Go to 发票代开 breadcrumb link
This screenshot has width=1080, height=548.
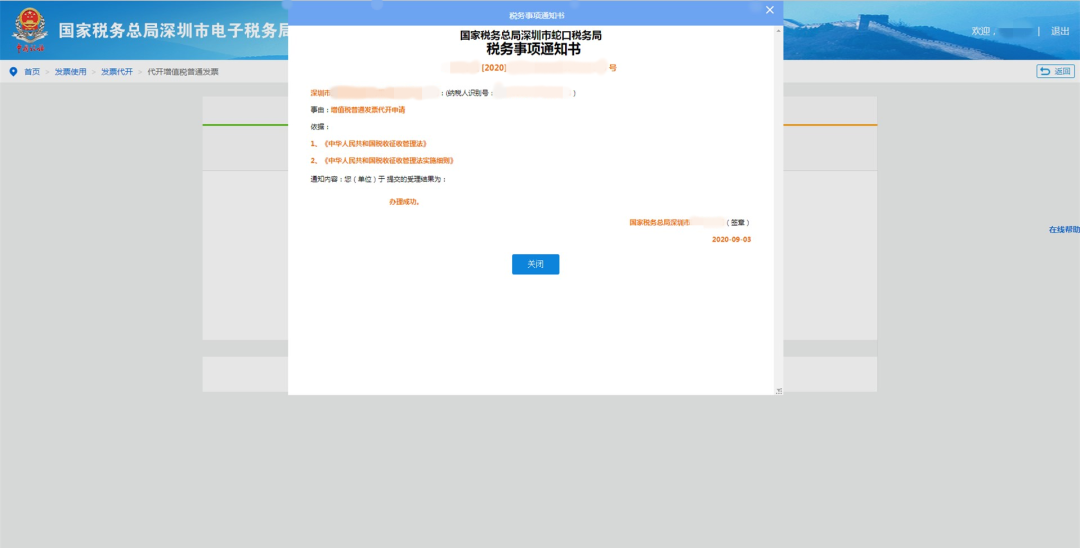point(117,72)
